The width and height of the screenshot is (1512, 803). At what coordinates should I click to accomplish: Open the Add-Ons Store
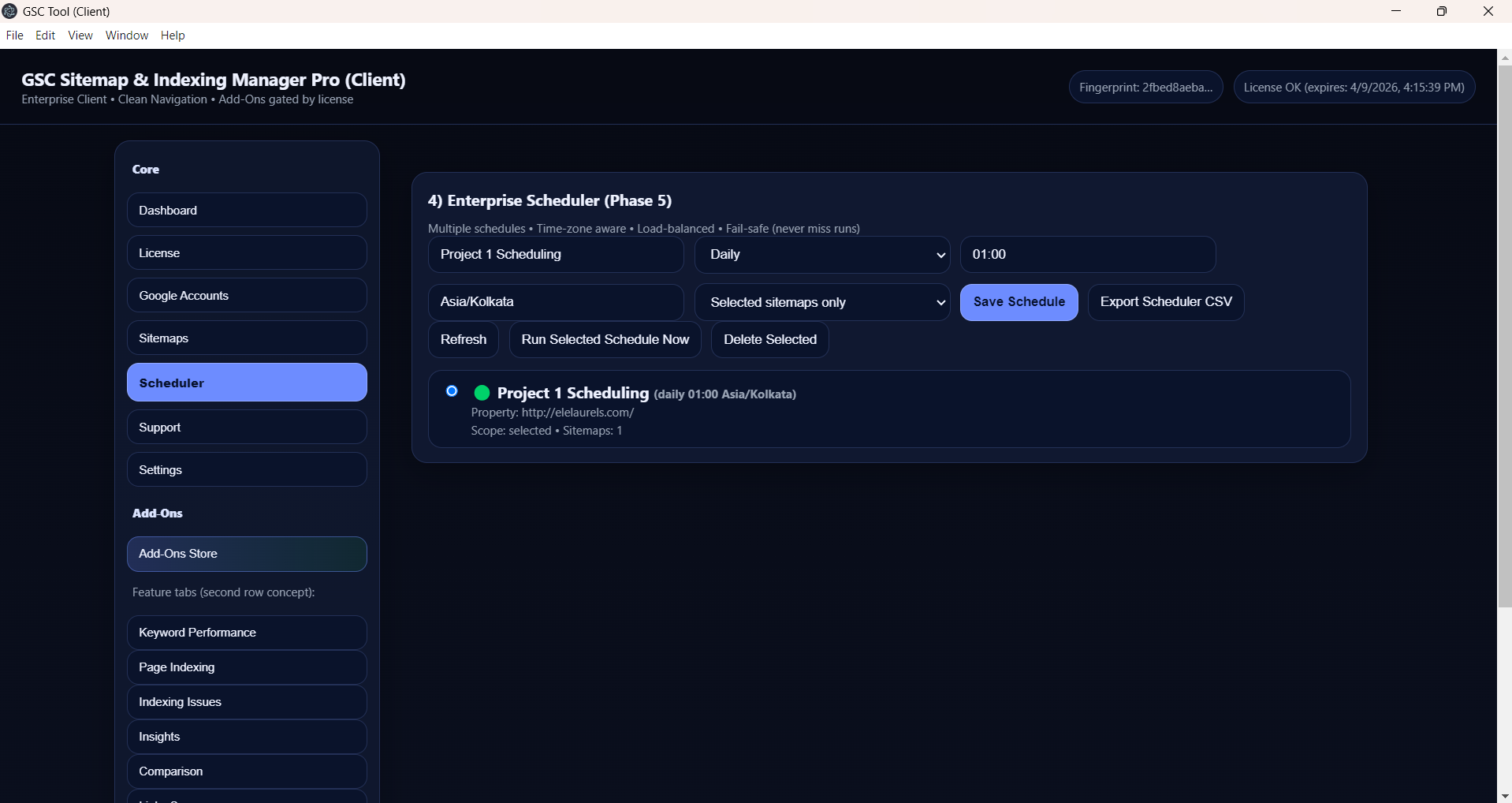(x=247, y=554)
